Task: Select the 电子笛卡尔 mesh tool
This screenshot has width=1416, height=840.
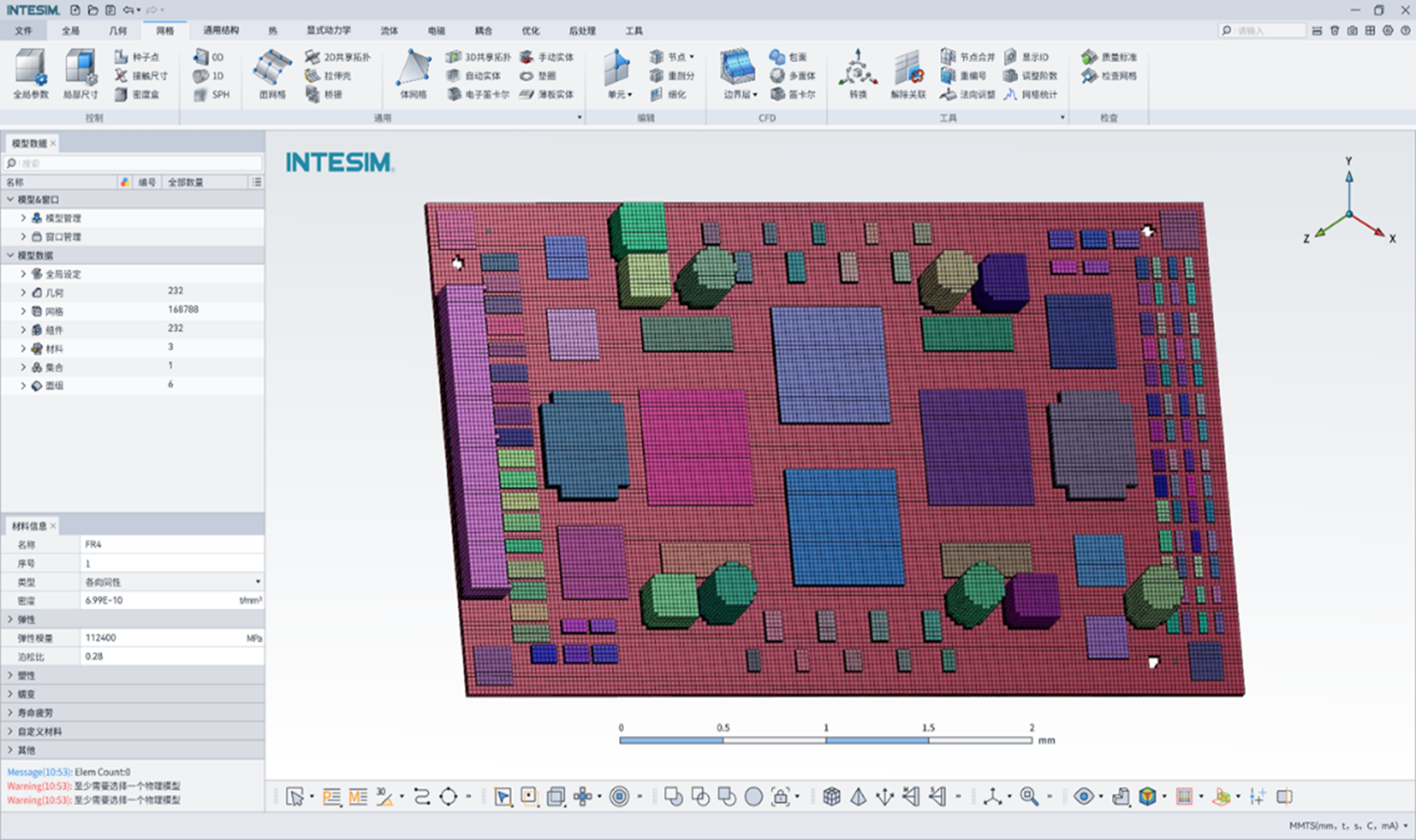Action: point(478,94)
